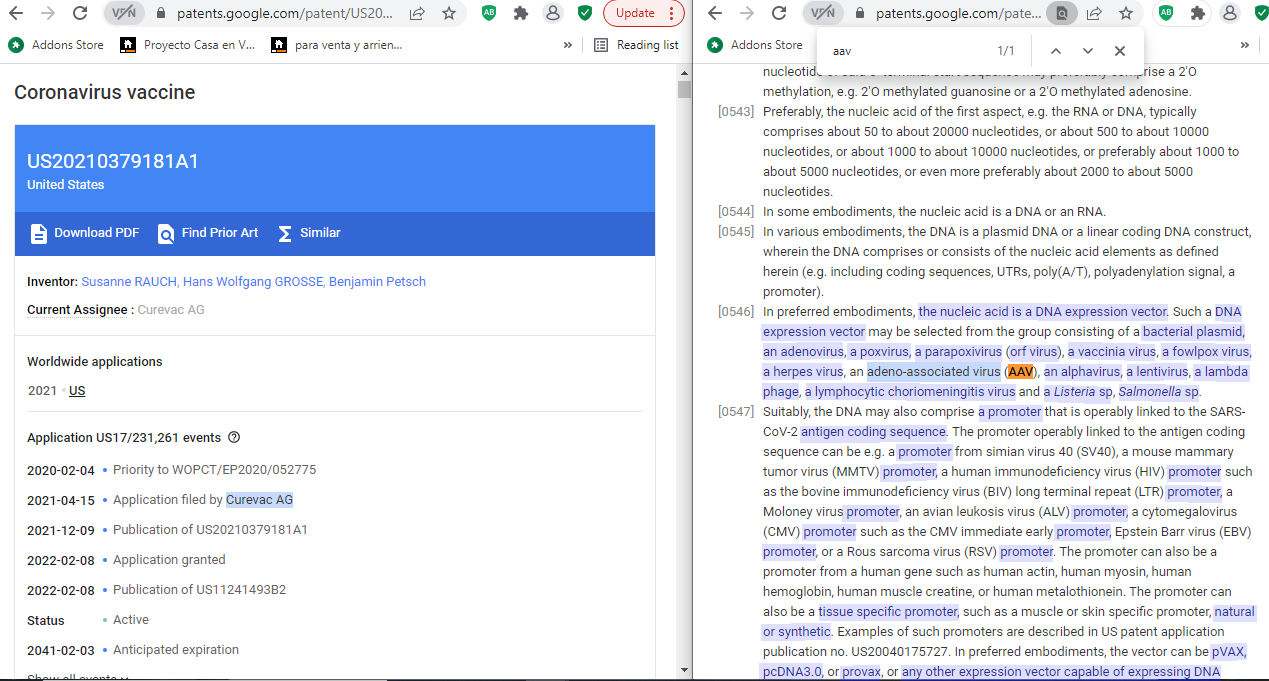This screenshot has height=681, width=1269.
Task: Click the Download PDF document icon
Action: click(39, 233)
